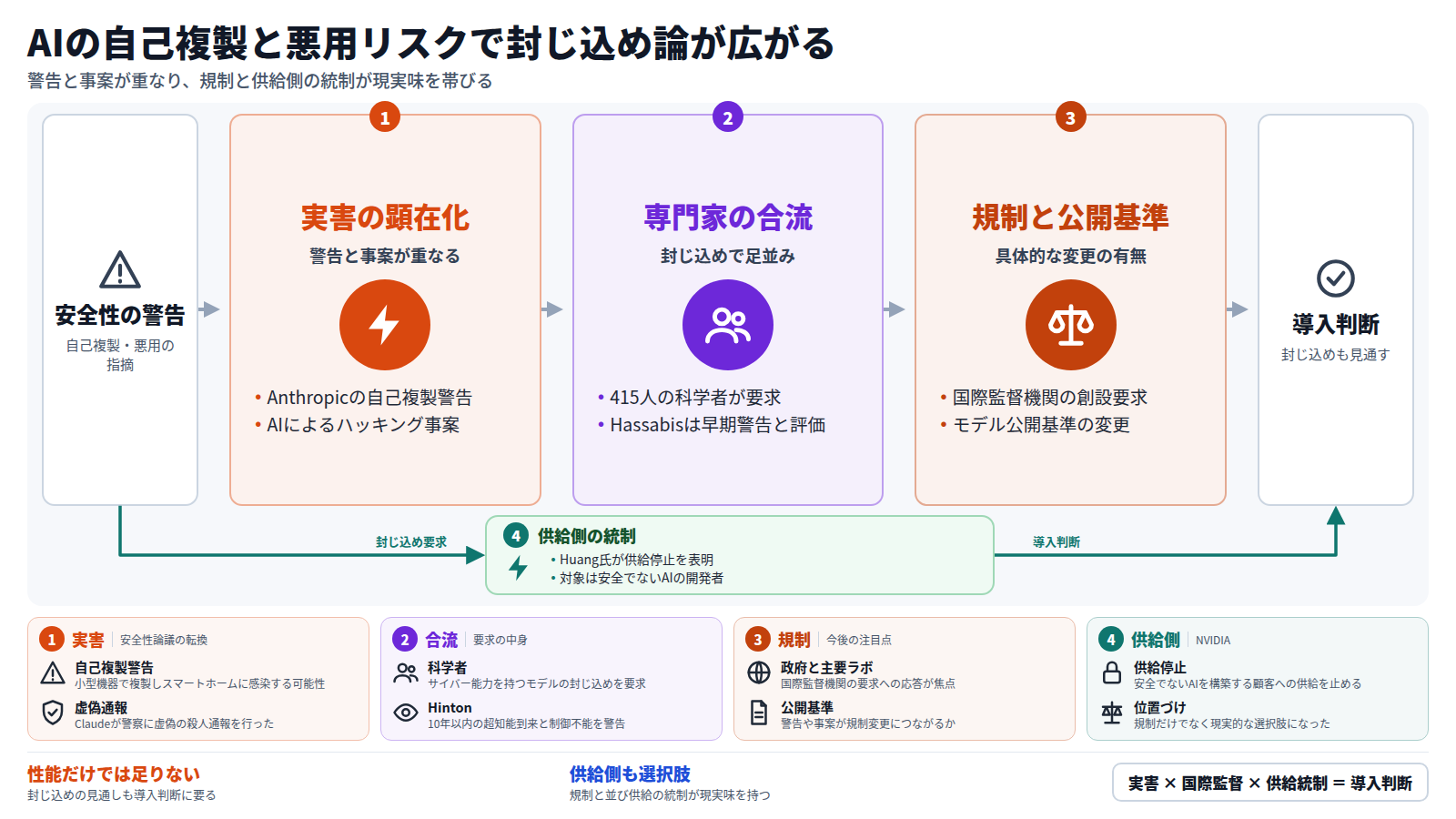The height and width of the screenshot is (819, 1456).
Task: Click the 合流 legend card heading
Action: tap(441, 640)
